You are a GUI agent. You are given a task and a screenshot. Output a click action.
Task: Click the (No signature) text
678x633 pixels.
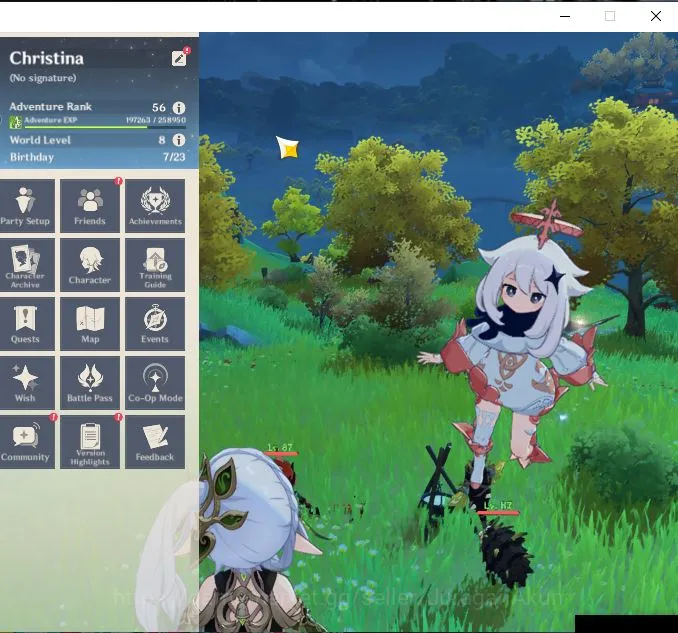43,78
